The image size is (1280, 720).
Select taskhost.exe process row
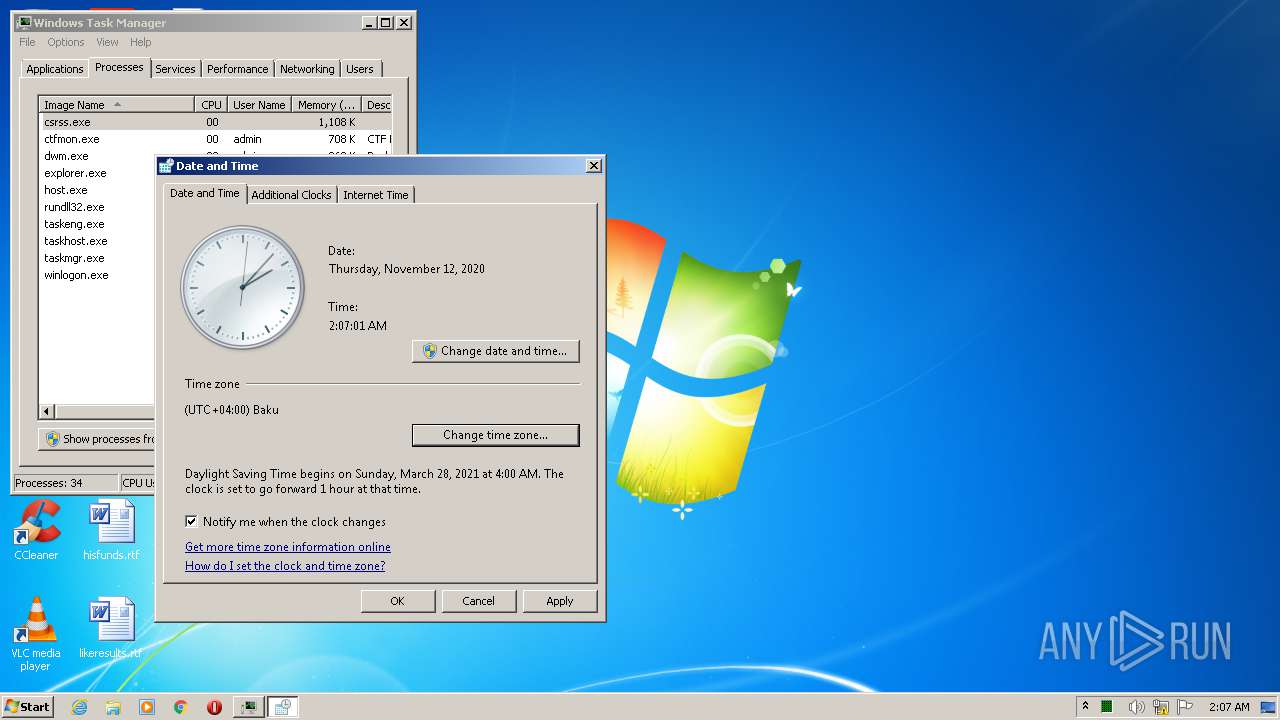[98, 241]
